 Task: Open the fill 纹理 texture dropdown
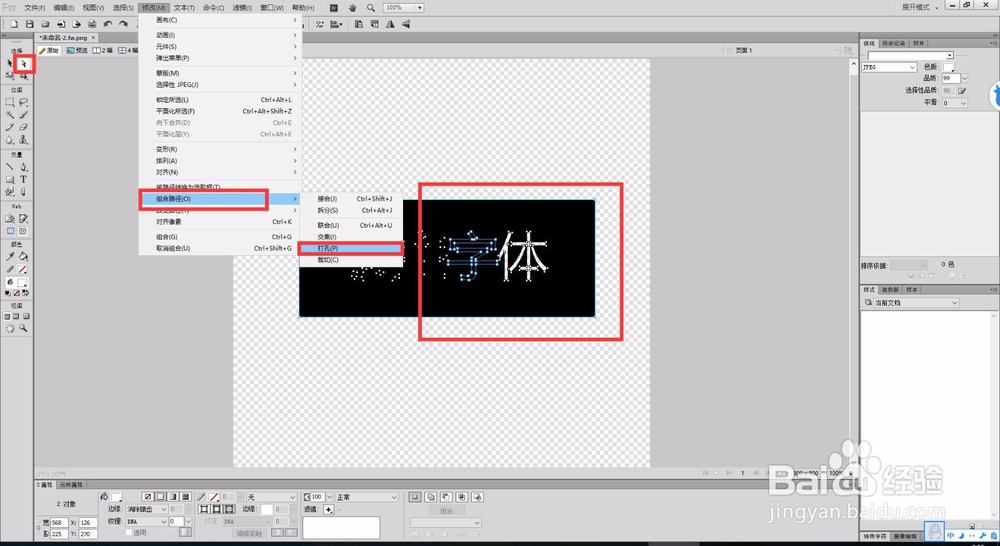click(146, 521)
